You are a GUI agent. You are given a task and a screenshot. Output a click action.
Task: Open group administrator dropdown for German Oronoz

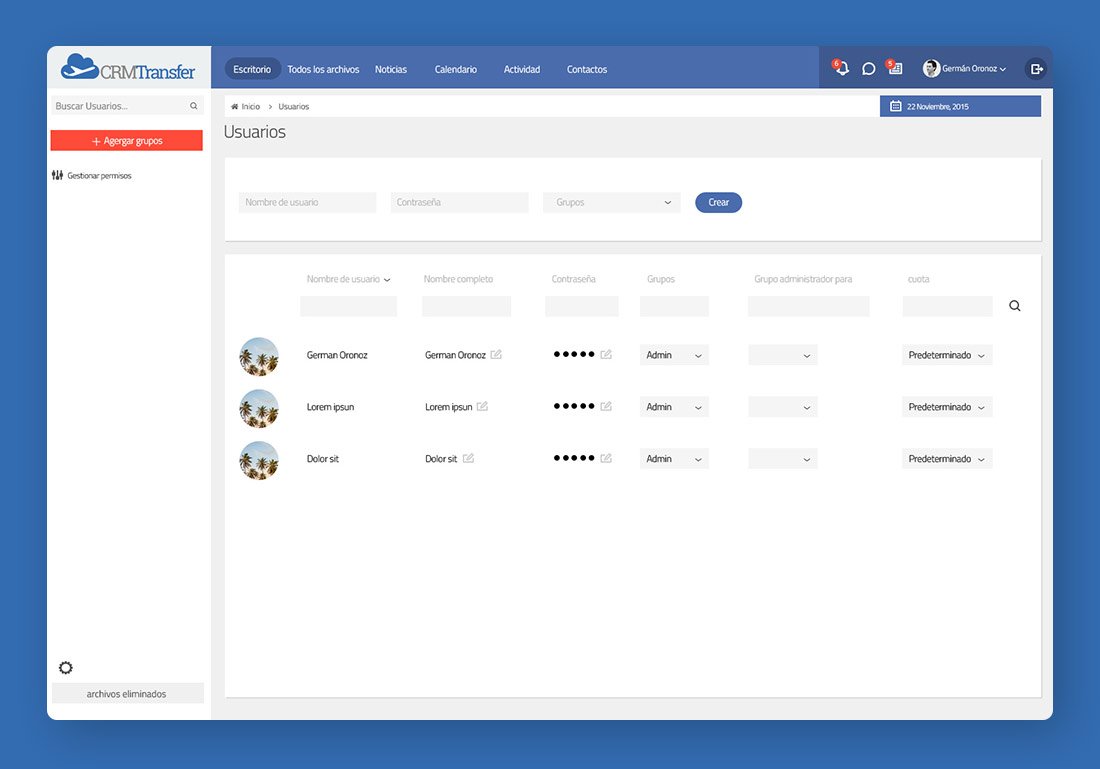(x=783, y=355)
